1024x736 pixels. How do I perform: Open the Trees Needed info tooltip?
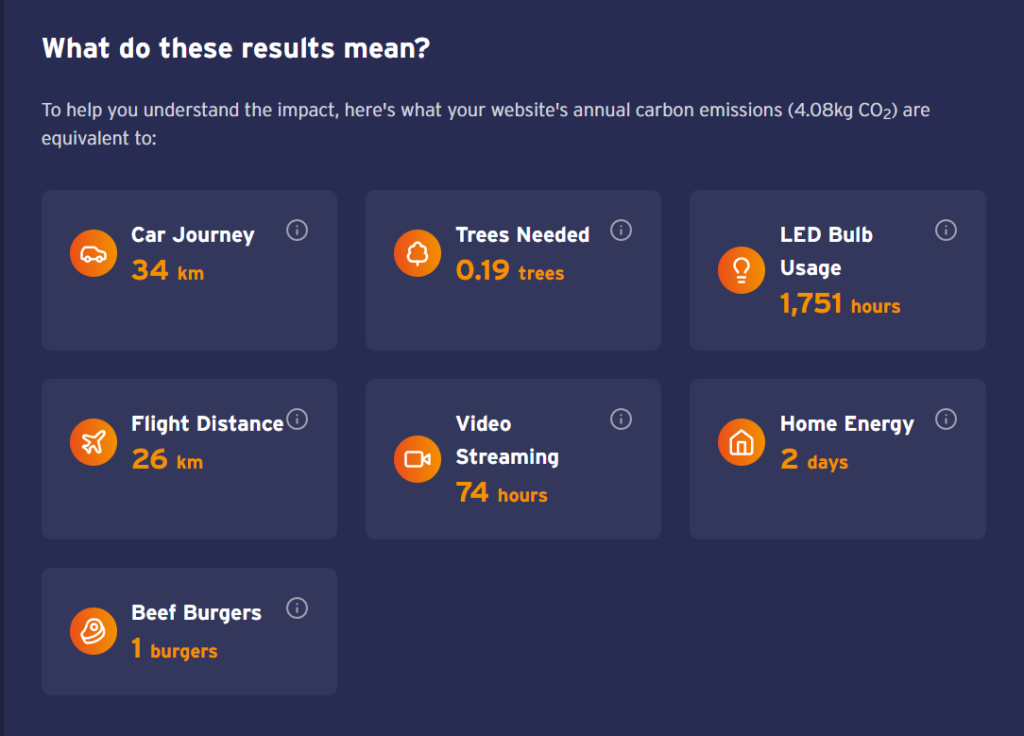621,230
